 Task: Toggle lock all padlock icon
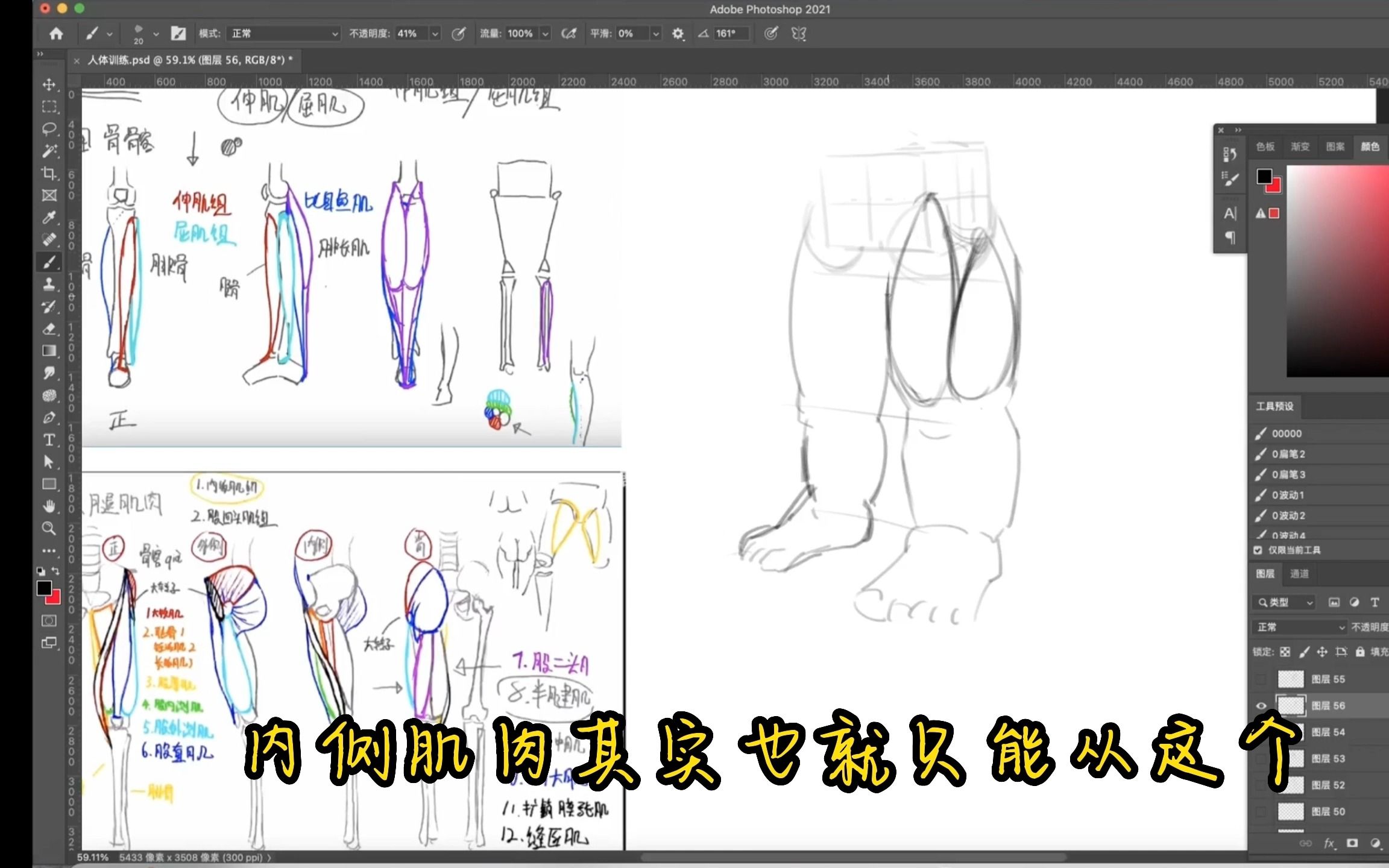coord(1360,652)
